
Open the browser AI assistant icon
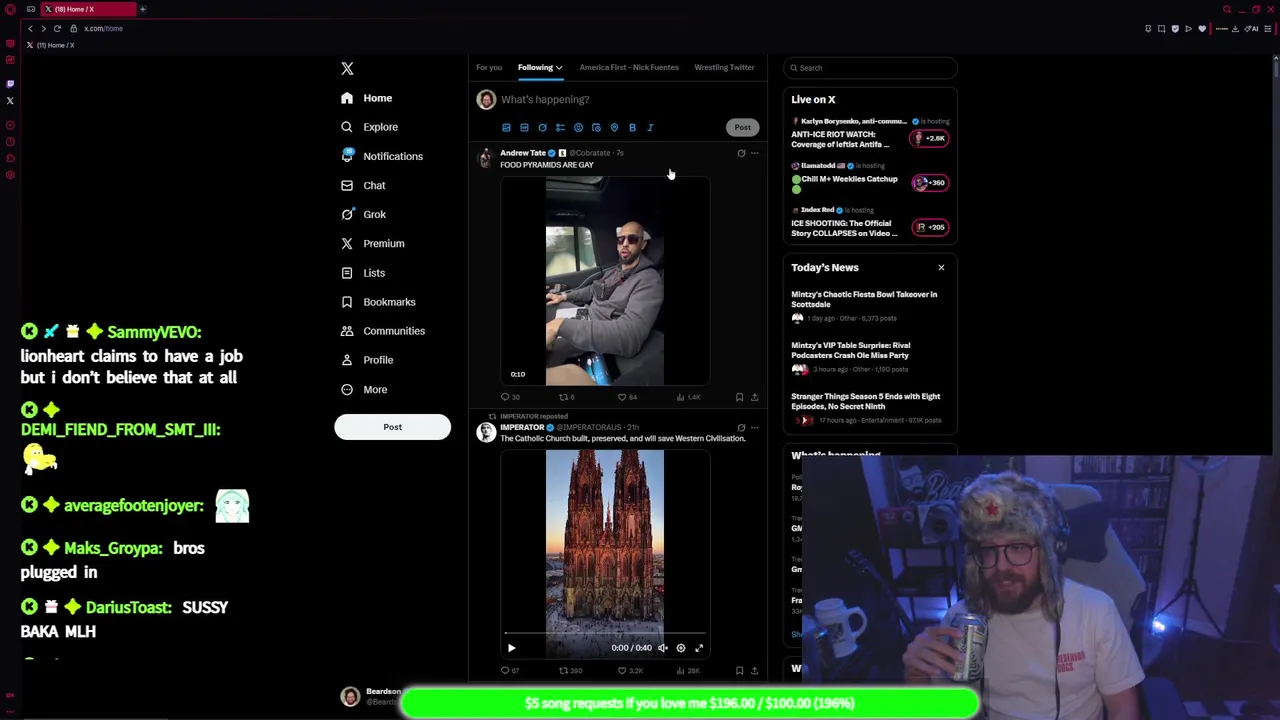click(x=1252, y=28)
